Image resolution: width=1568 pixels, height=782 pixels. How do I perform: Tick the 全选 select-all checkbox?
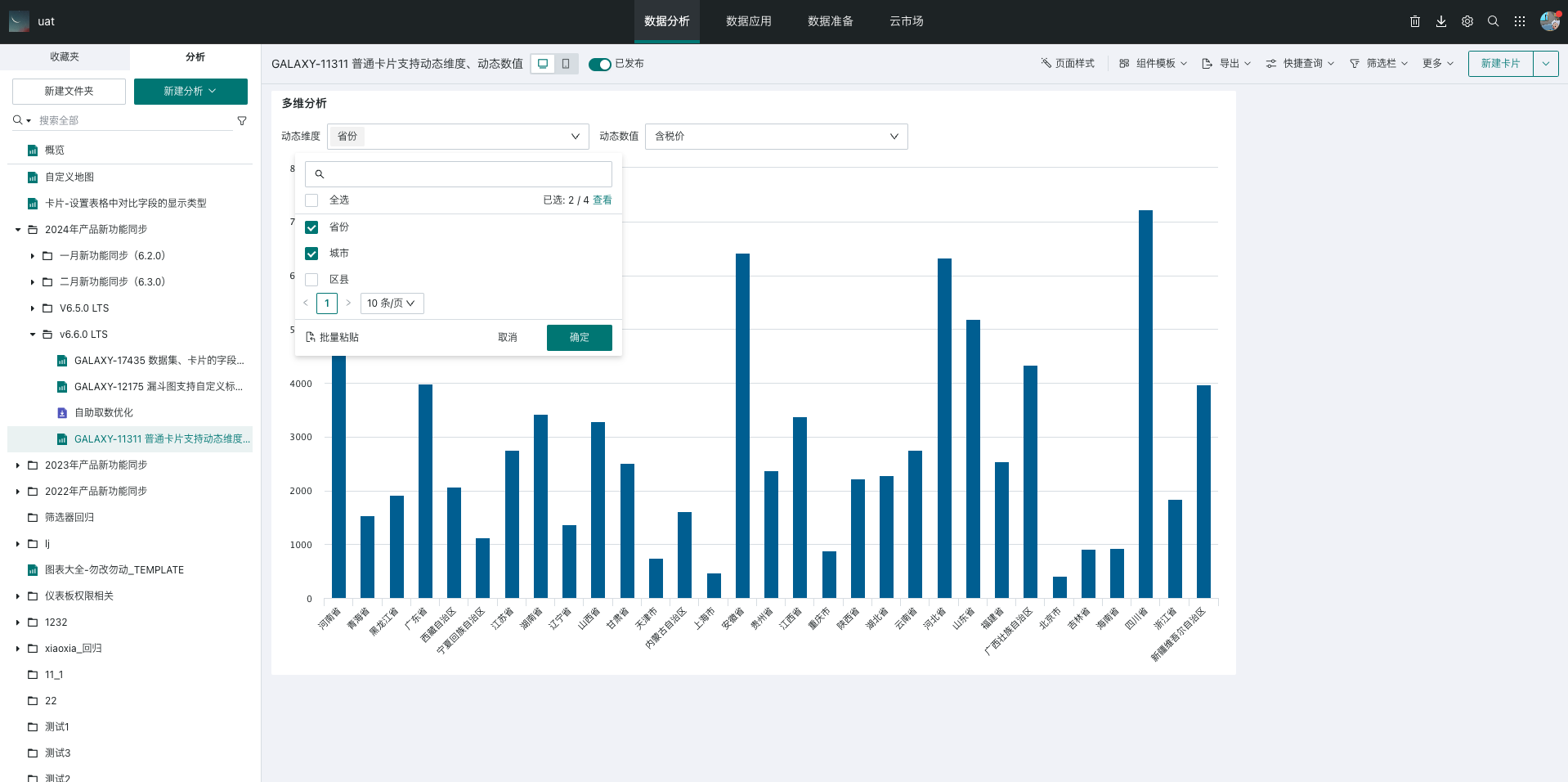click(x=311, y=200)
